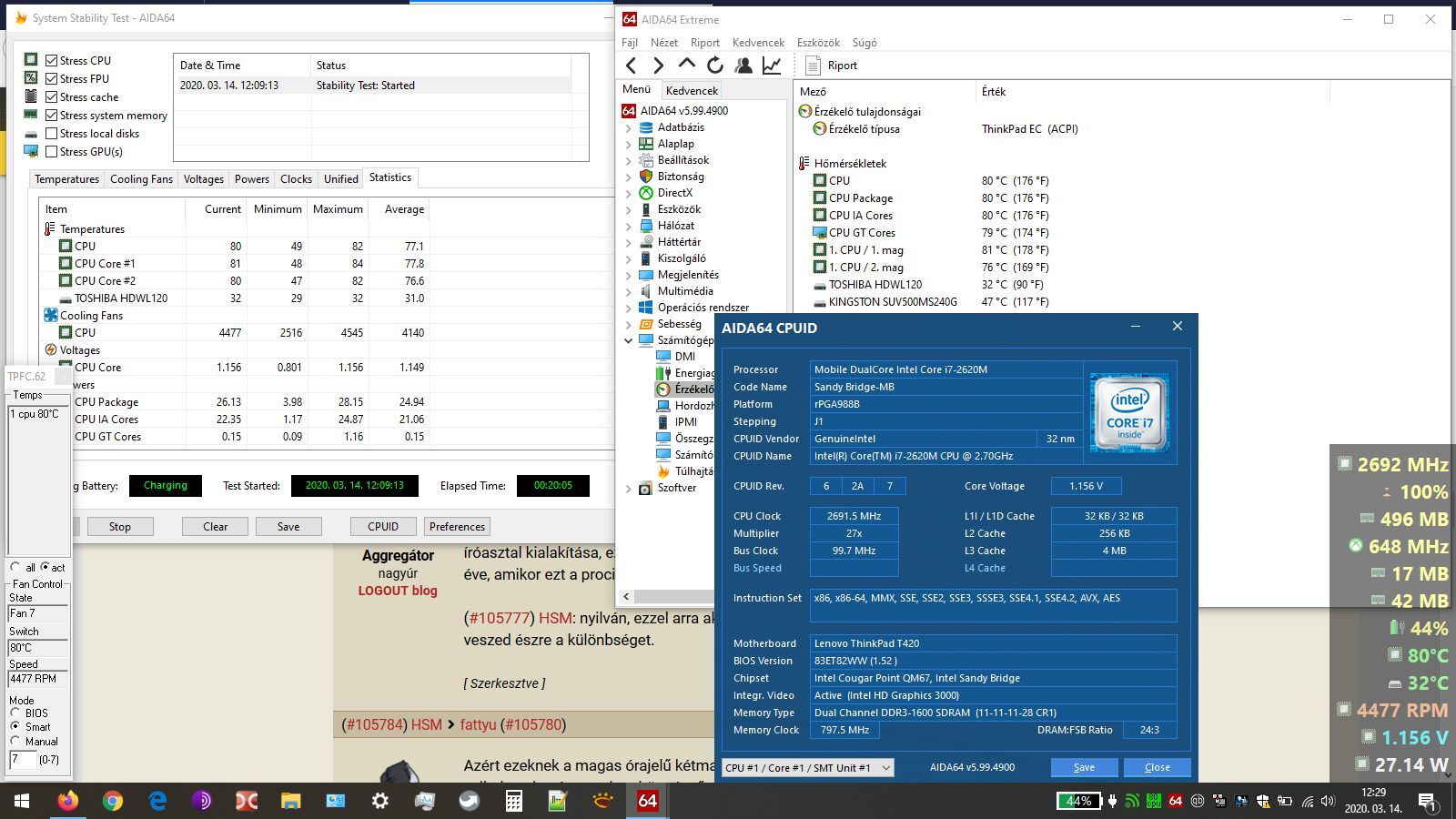Go back in the AIDA64 Extreme toolbar

[631, 65]
